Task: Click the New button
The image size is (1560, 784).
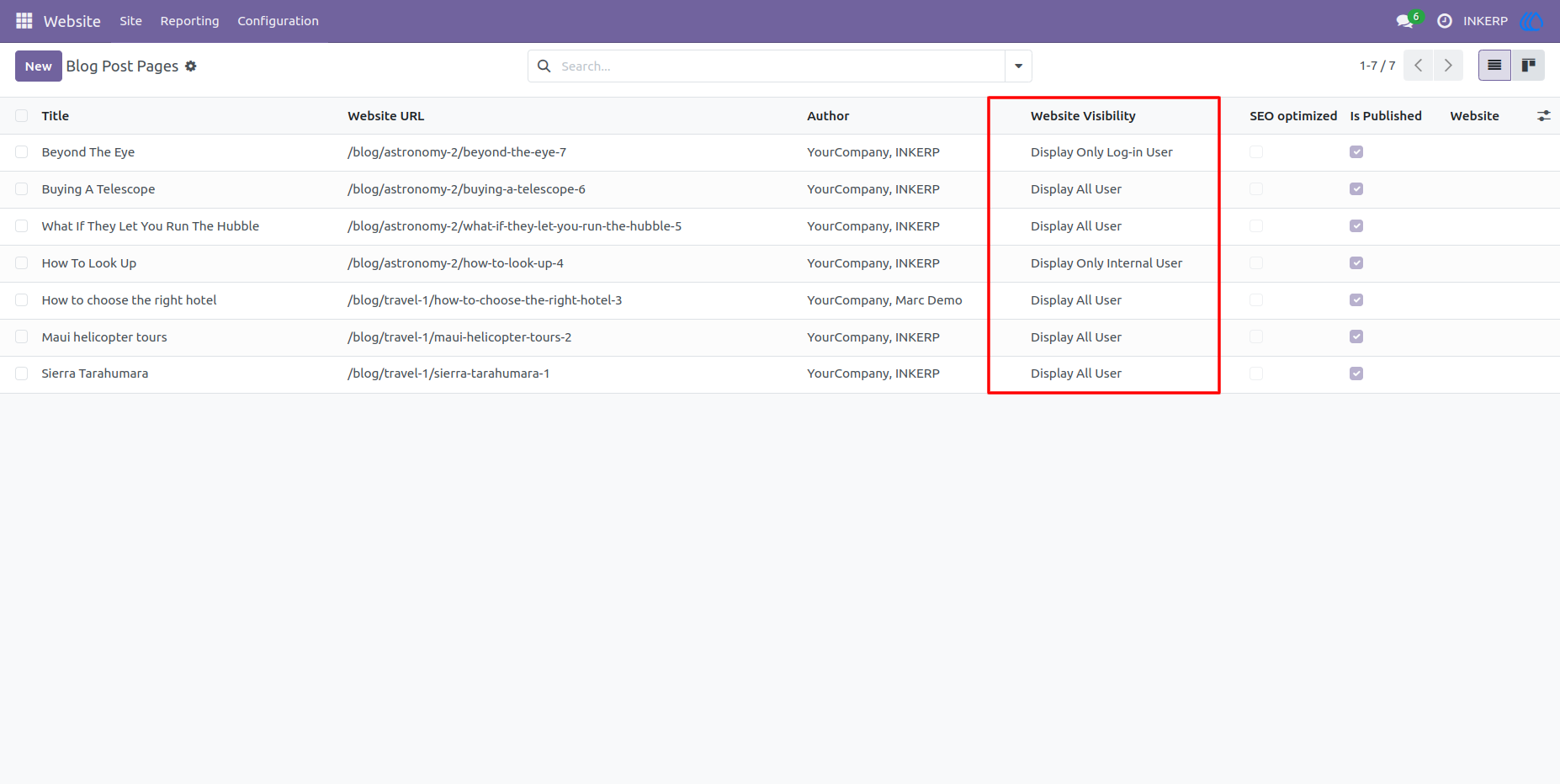Action: coord(39,66)
